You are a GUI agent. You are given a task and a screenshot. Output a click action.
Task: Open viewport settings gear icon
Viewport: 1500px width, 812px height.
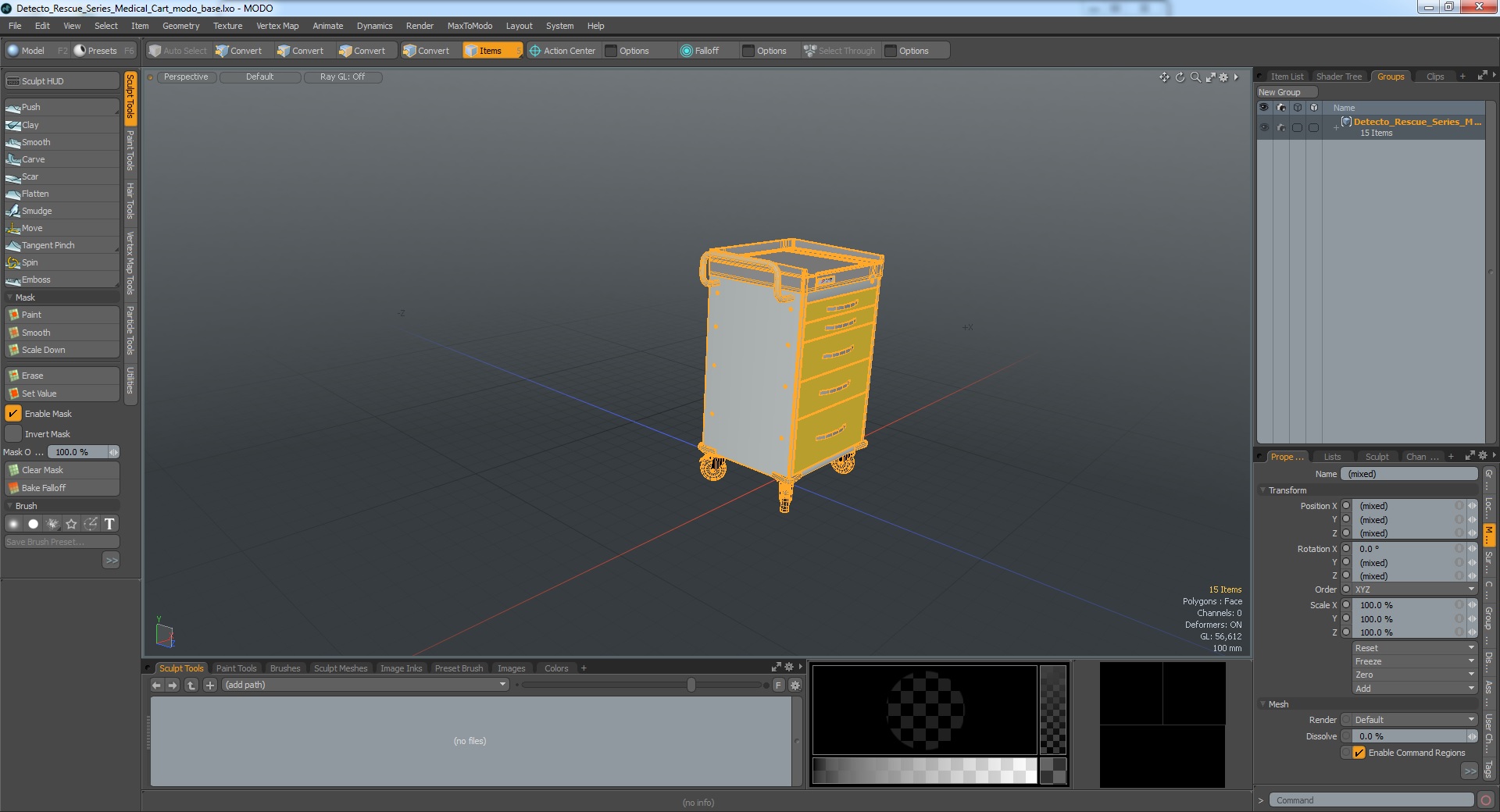coord(1223,77)
